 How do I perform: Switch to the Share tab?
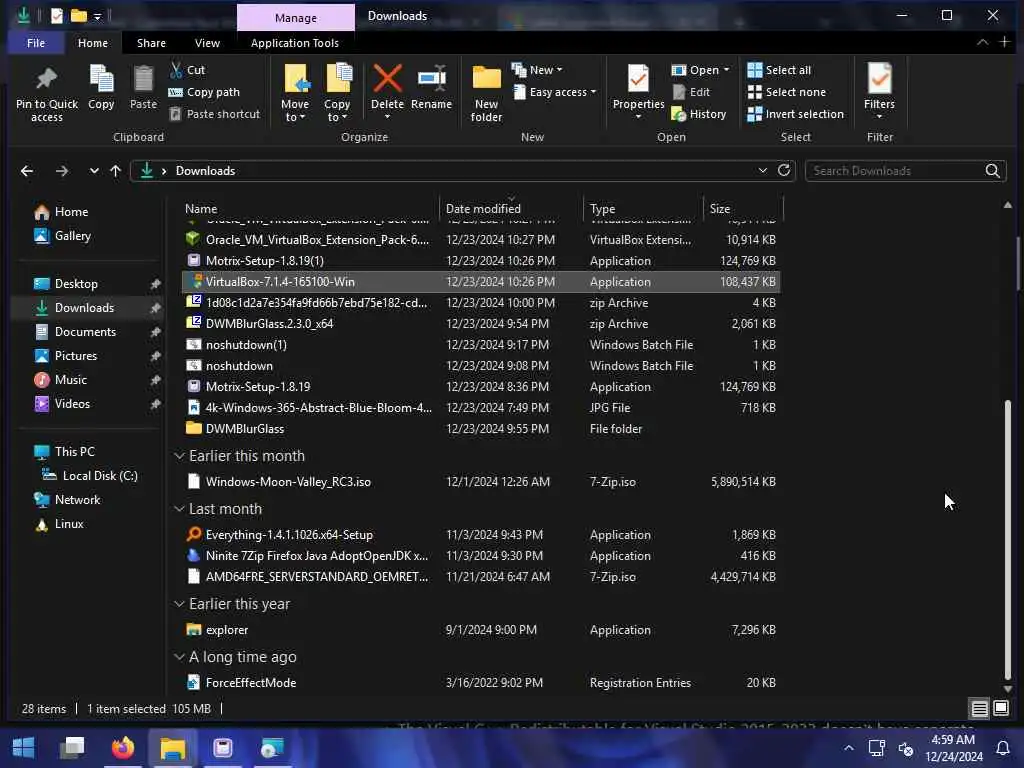coord(151,43)
